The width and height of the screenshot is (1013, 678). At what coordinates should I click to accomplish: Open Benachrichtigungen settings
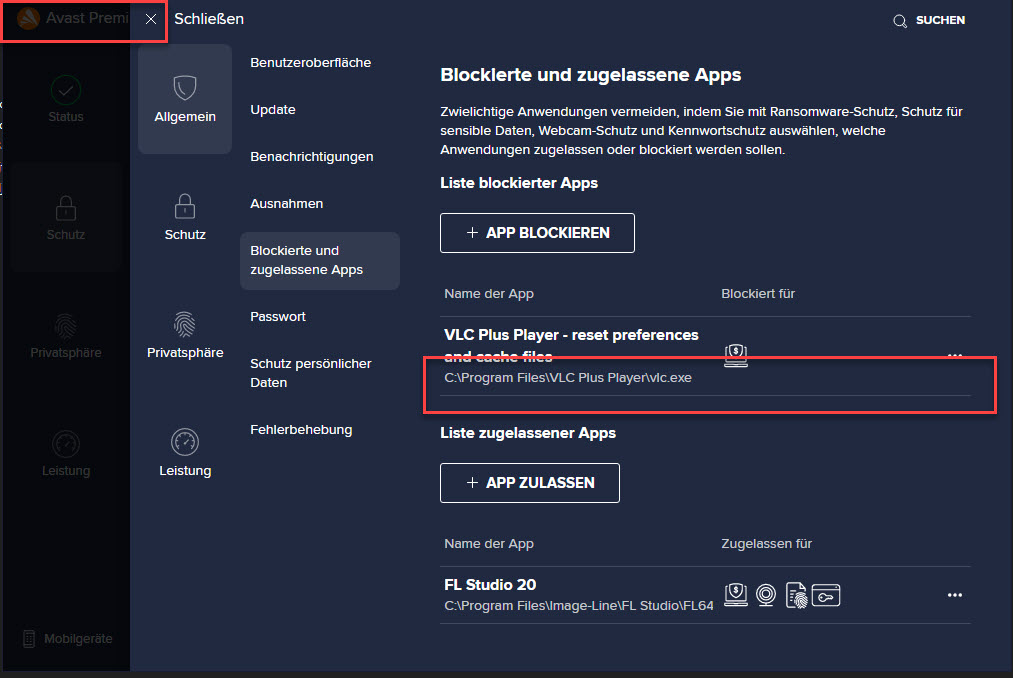tap(311, 156)
